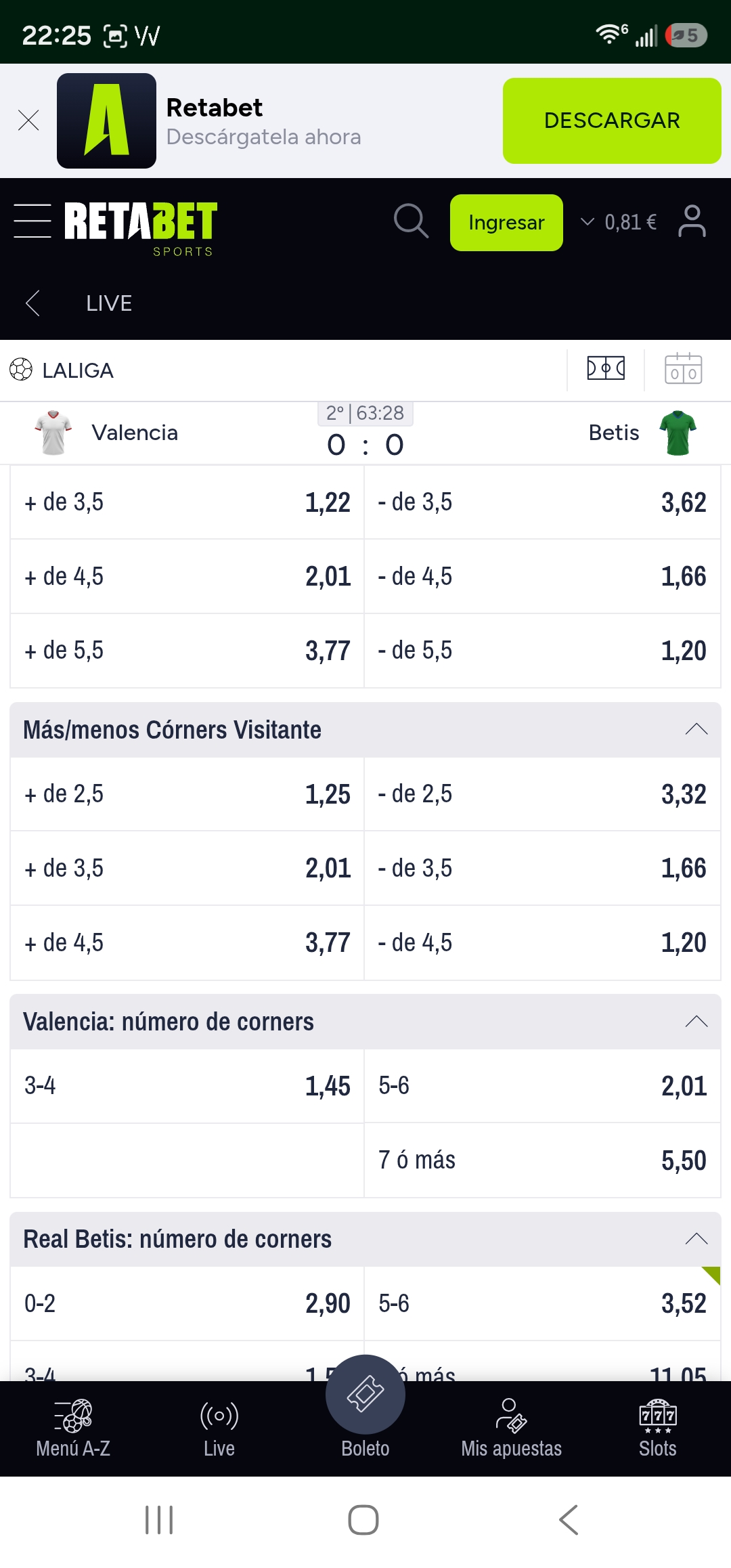Tap the Ingresar deposit button
The width and height of the screenshot is (731, 1568).
click(x=506, y=223)
